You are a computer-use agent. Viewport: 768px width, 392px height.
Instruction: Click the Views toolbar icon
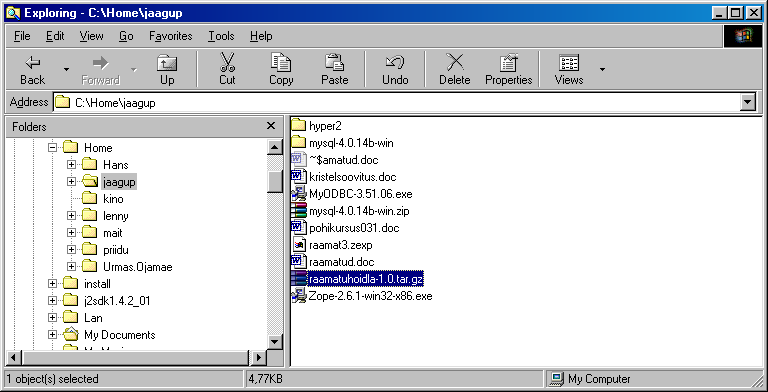click(x=569, y=70)
